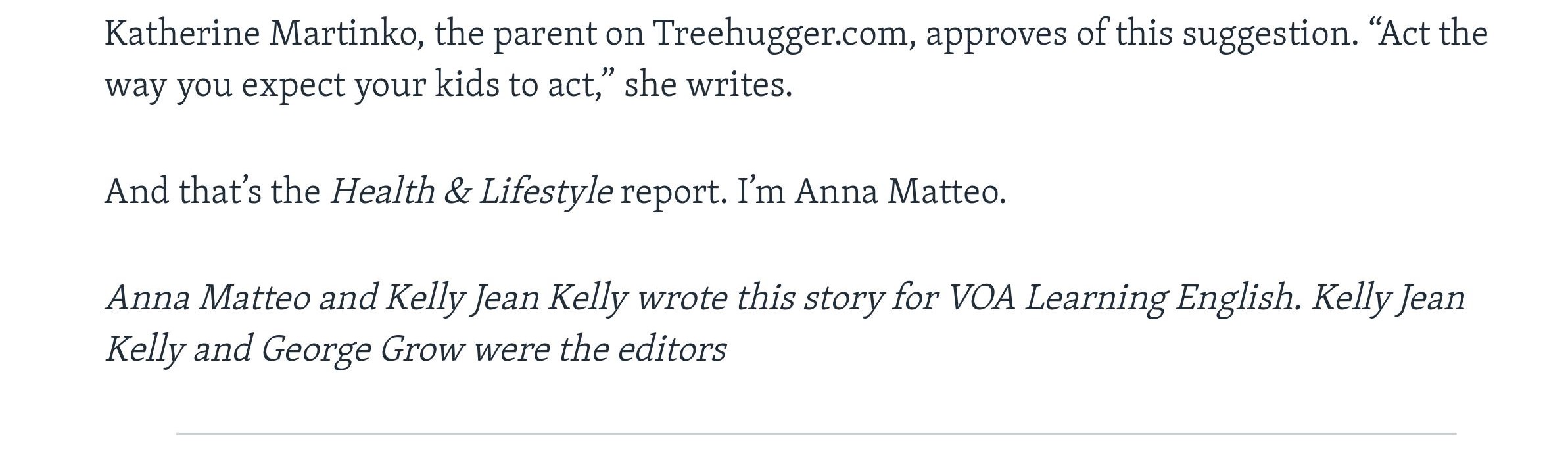The height and width of the screenshot is (471, 1568).
Task: Click the ampersand in Health & Lifestyle
Action: [456, 192]
